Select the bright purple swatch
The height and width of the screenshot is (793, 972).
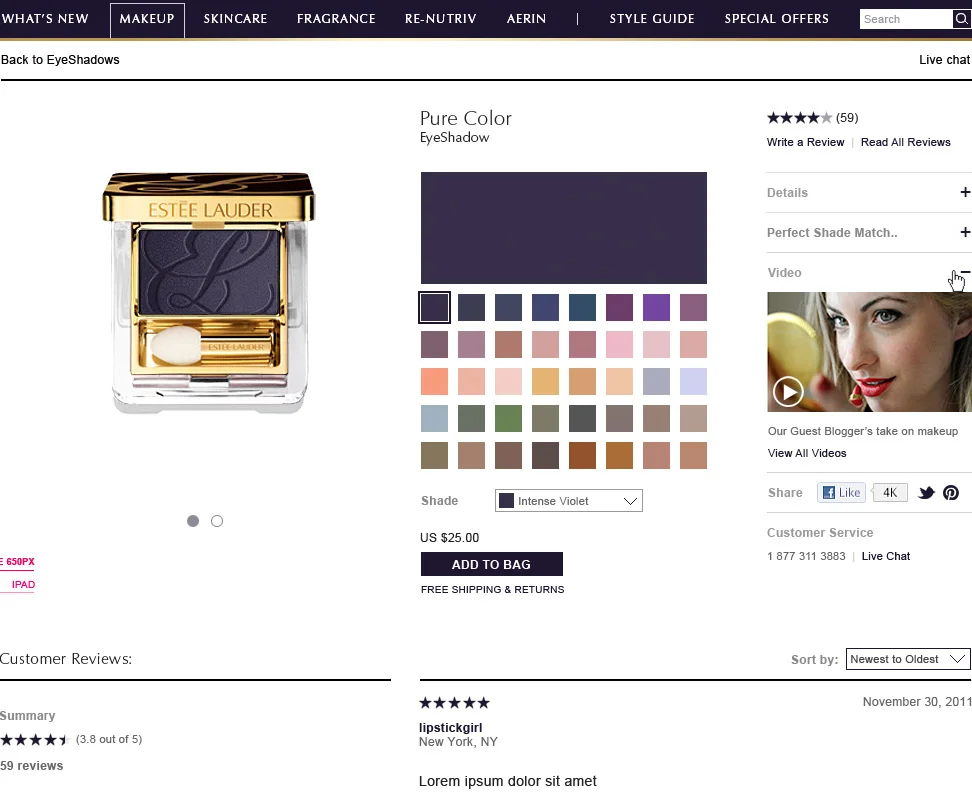coord(656,308)
